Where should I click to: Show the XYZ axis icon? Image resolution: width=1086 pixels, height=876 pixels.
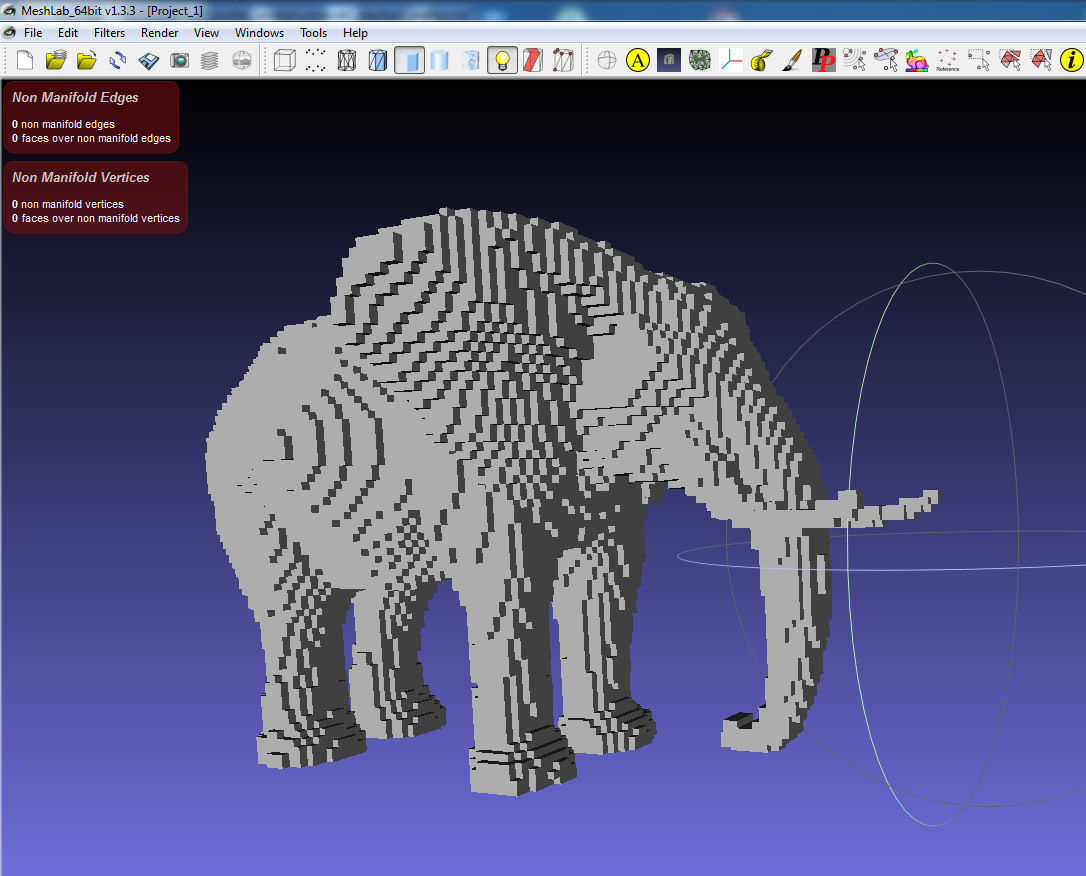click(731, 60)
